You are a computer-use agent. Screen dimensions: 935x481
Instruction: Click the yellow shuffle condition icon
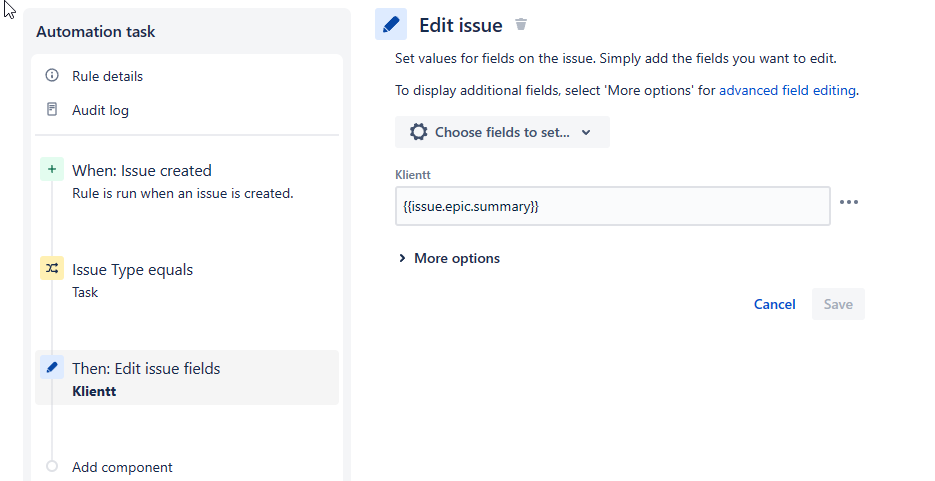[x=51, y=269]
